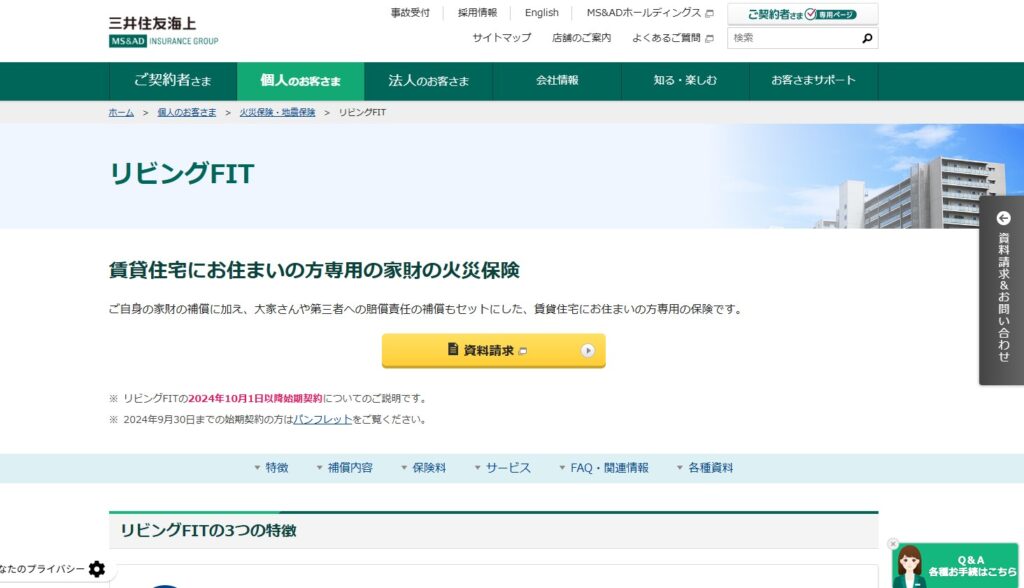Click the 火災保険・地震保険 breadcrumb
Screen dimensions: 1024x588
tap(277, 112)
